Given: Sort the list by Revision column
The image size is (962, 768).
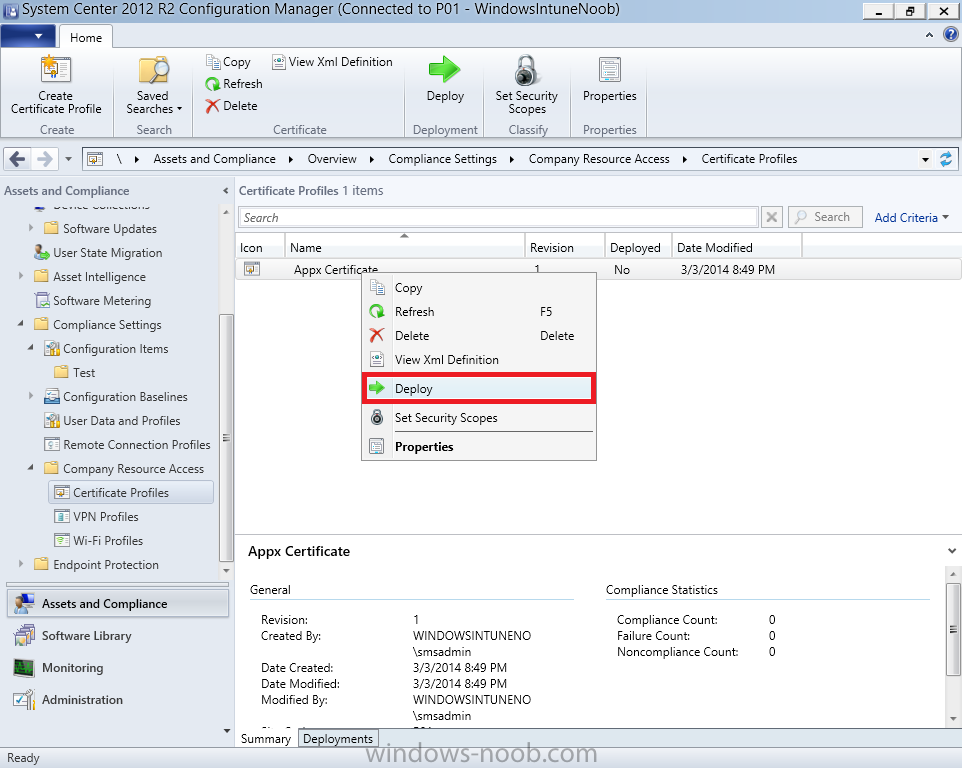Looking at the screenshot, I should pos(564,247).
